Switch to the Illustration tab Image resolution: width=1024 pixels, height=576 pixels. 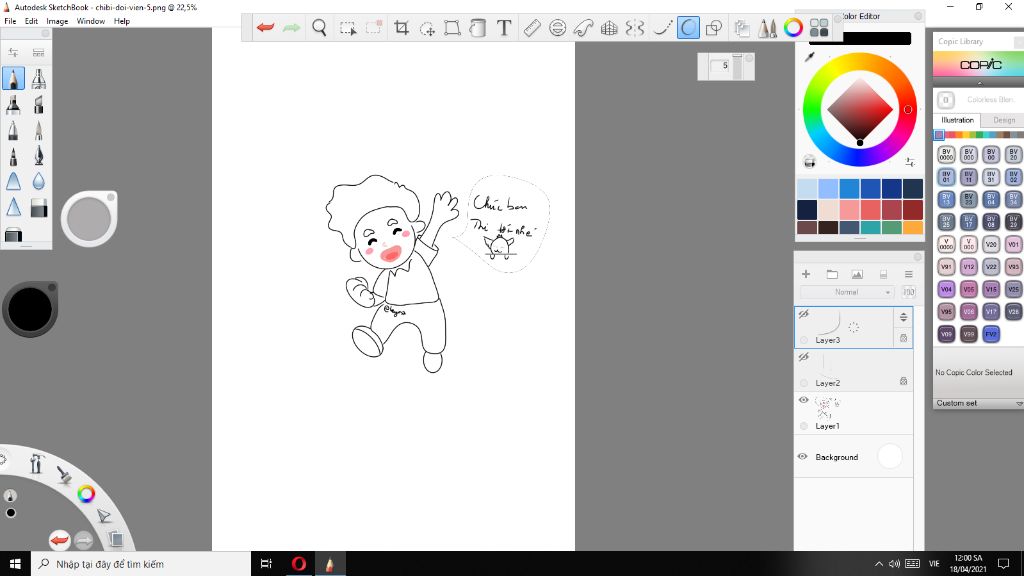tap(957, 120)
